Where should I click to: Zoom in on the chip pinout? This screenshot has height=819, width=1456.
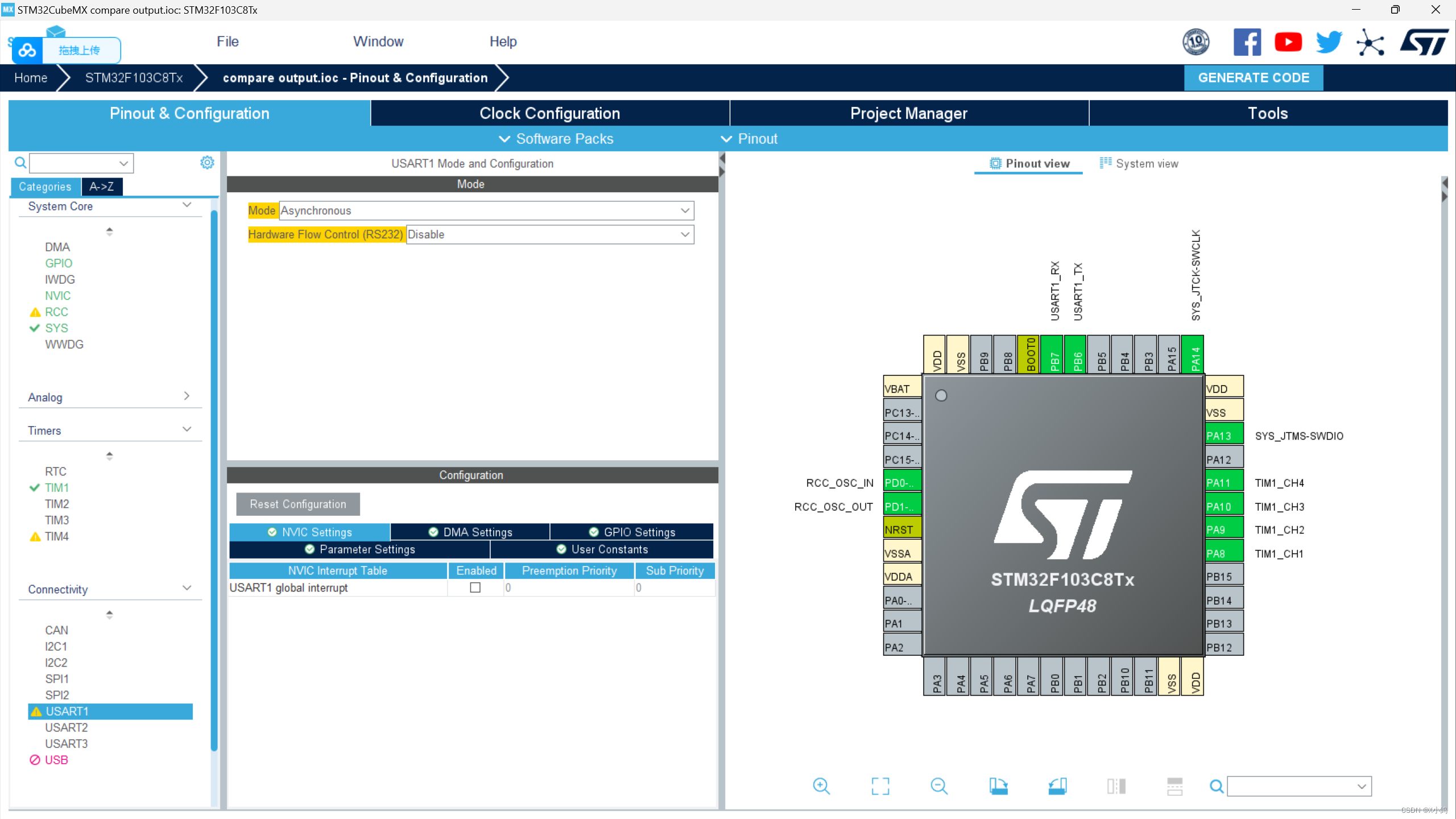[x=821, y=786]
